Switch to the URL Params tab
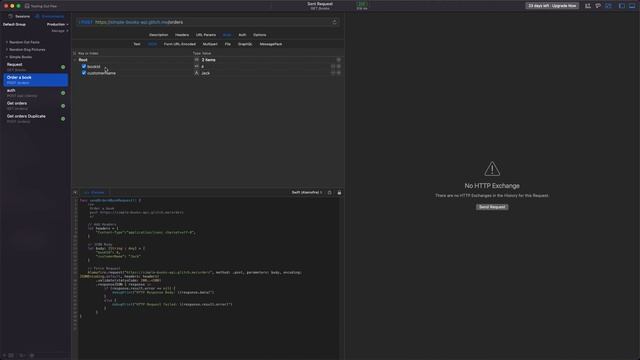 coord(206,35)
